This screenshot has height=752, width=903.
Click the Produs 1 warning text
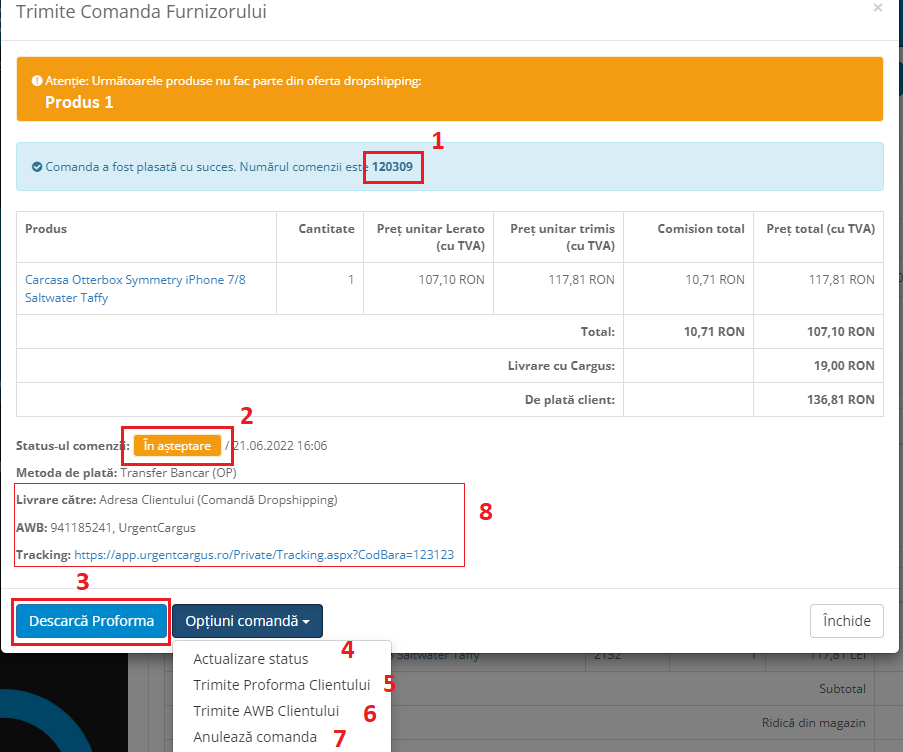[x=79, y=102]
